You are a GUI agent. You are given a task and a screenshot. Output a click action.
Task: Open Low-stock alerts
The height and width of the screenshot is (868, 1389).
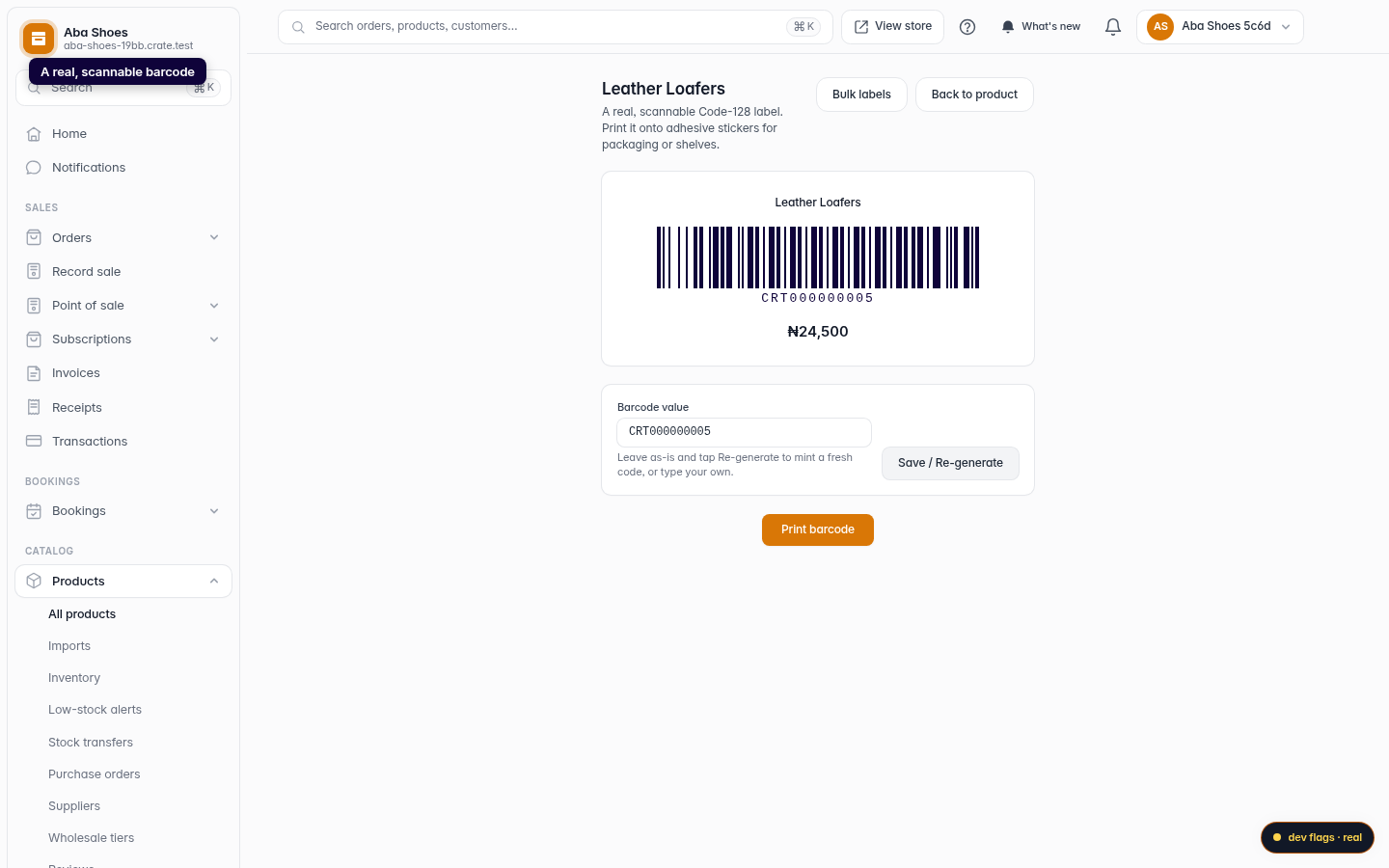click(x=95, y=710)
